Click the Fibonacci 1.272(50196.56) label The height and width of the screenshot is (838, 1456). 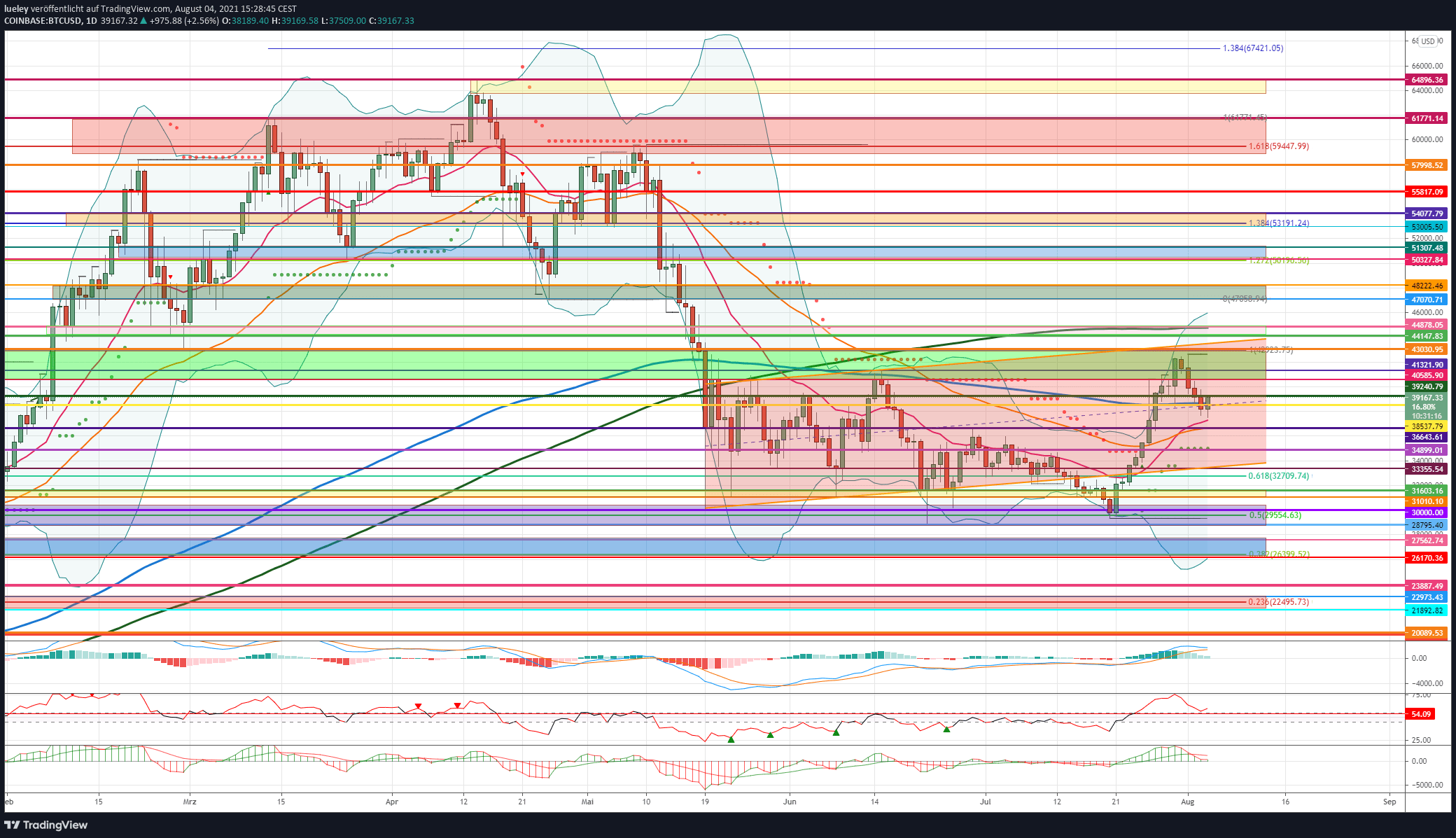(x=1279, y=260)
